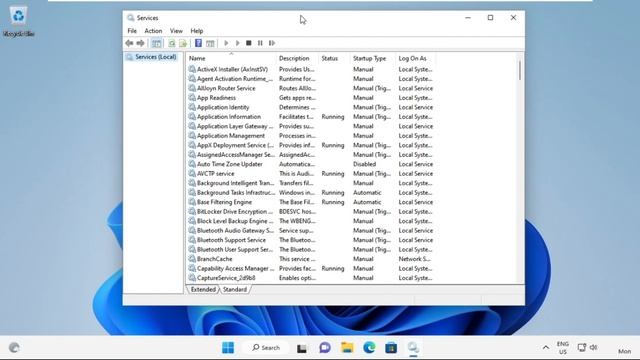Image resolution: width=640 pixels, height=360 pixels.
Task: Open the Help toolbar icon
Action: tap(198, 43)
